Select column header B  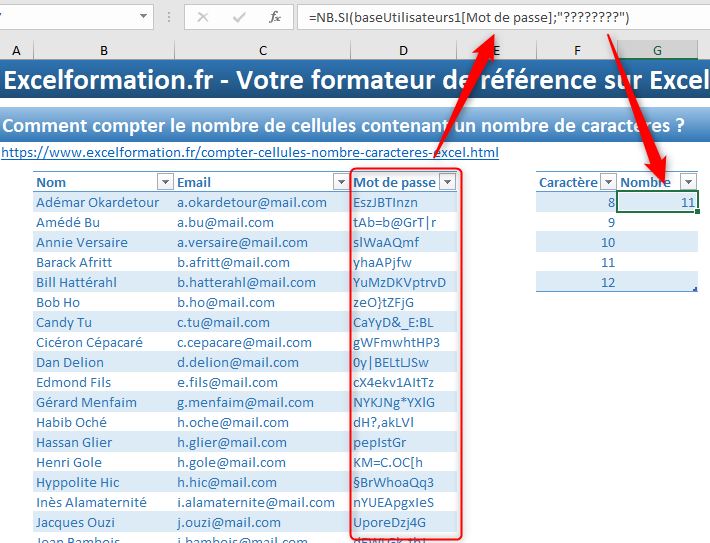coord(104,50)
